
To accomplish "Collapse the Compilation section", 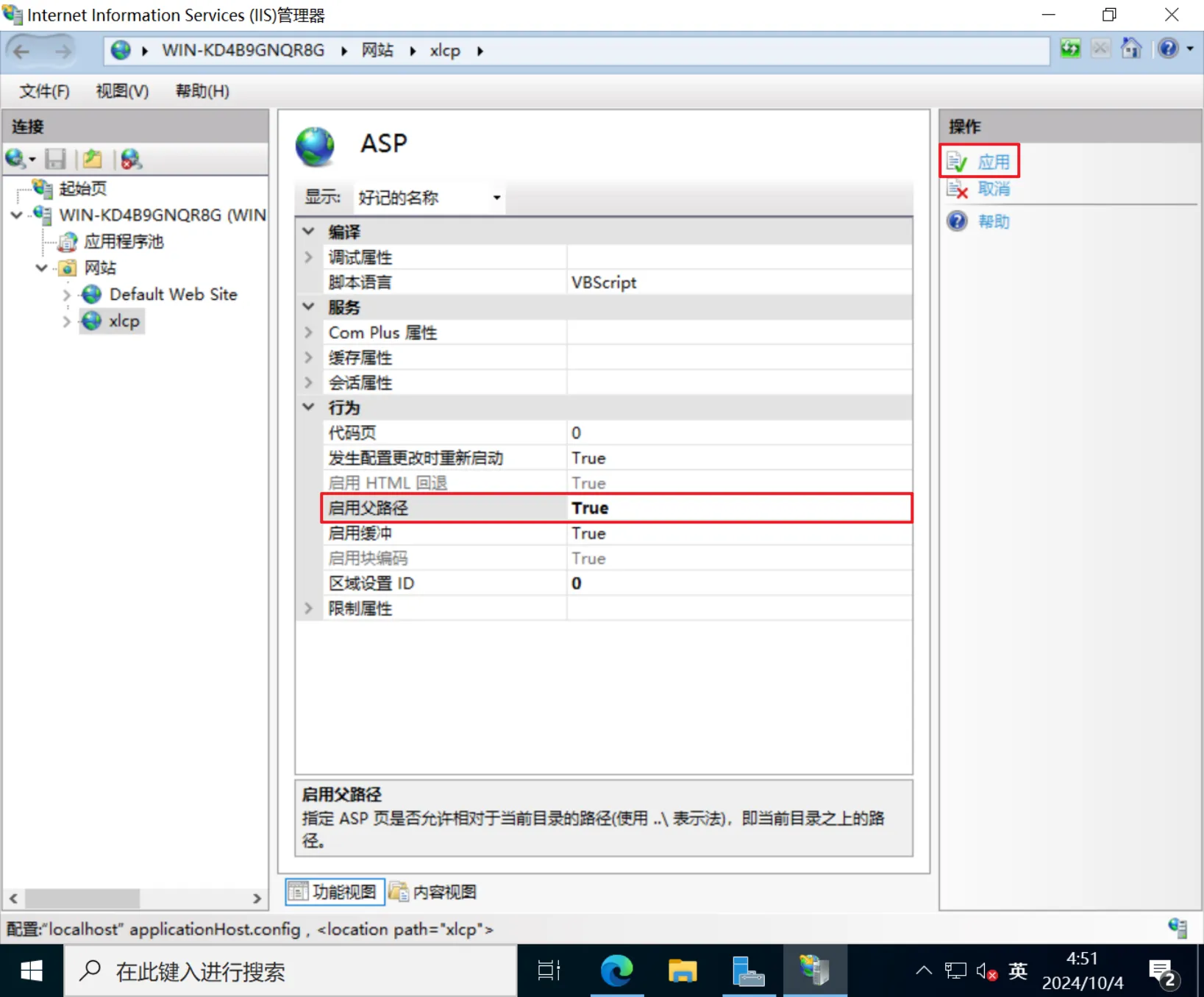I will coord(309,232).
